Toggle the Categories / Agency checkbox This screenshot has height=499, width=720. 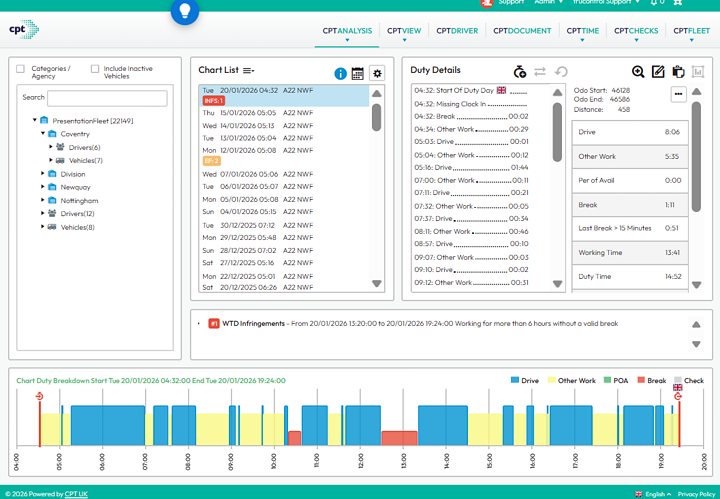pyautogui.click(x=20, y=69)
